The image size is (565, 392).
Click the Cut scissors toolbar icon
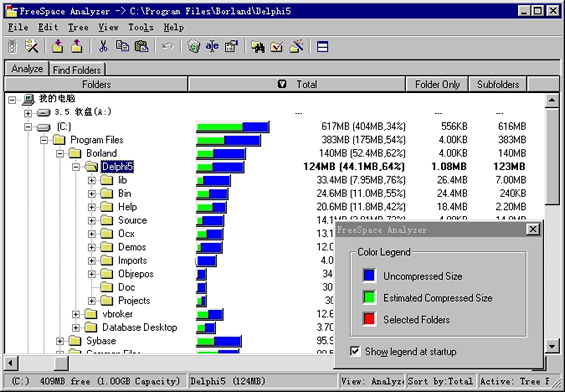point(103,46)
